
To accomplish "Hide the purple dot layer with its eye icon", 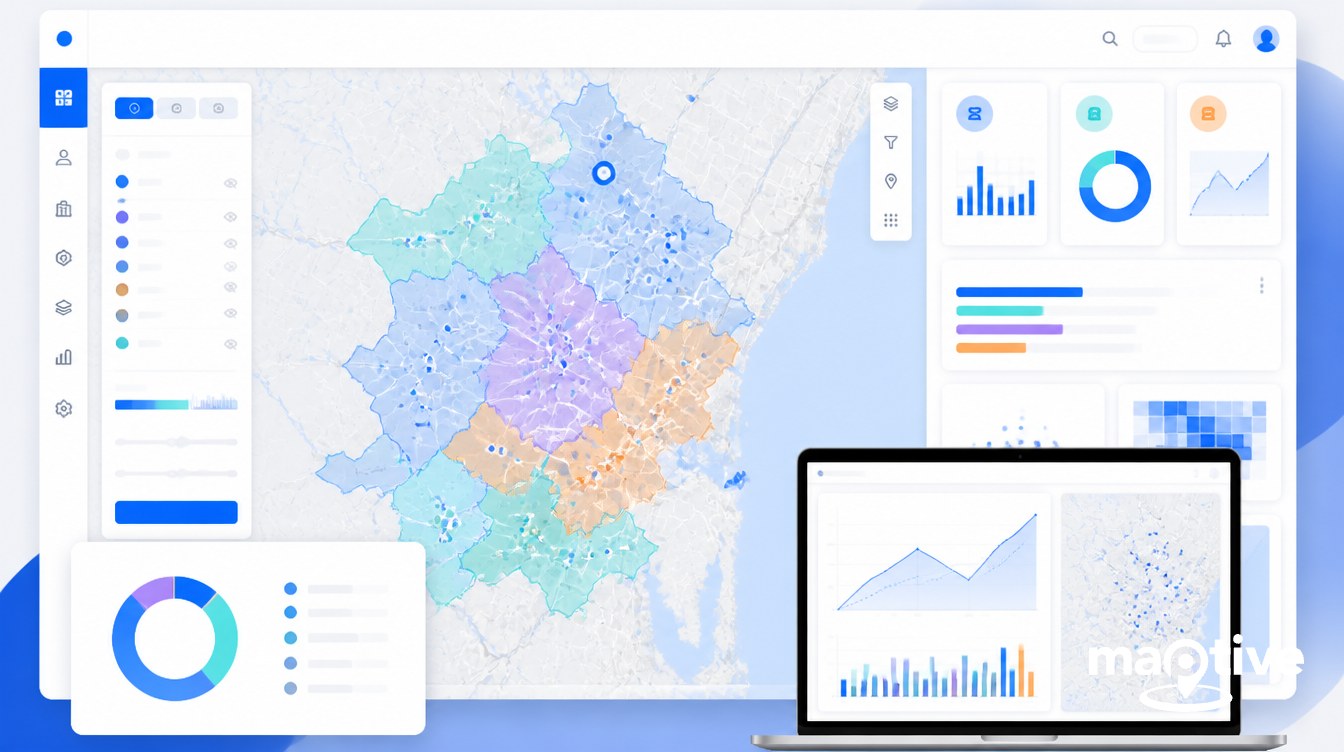I will pyautogui.click(x=230, y=217).
